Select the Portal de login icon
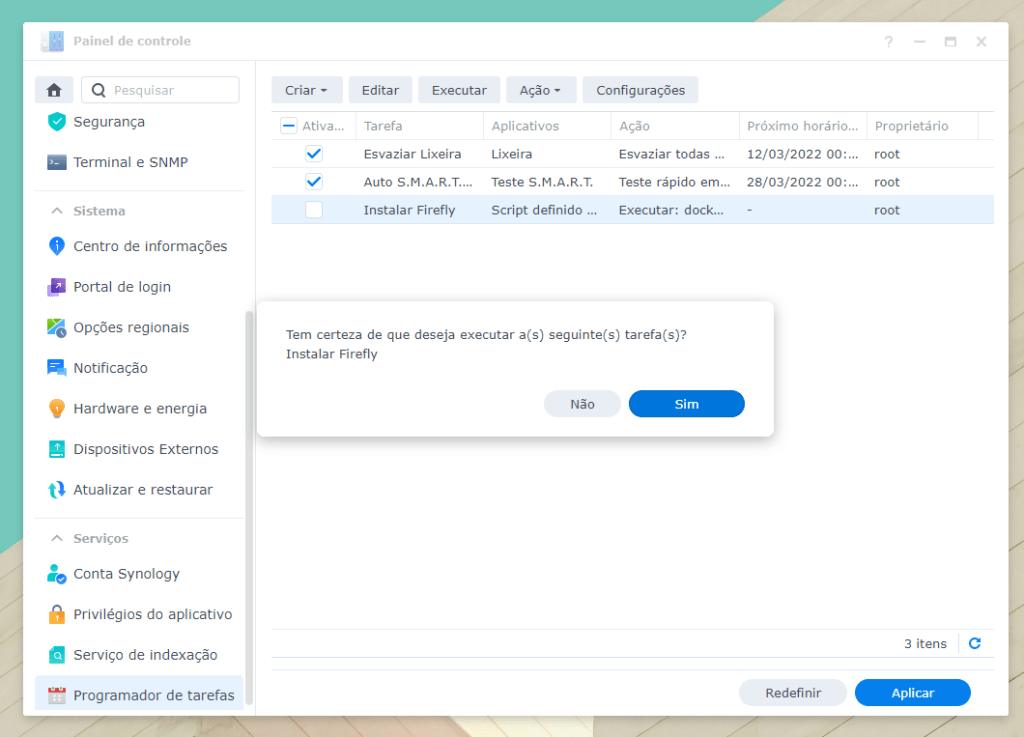Image resolution: width=1024 pixels, height=737 pixels. pos(57,287)
